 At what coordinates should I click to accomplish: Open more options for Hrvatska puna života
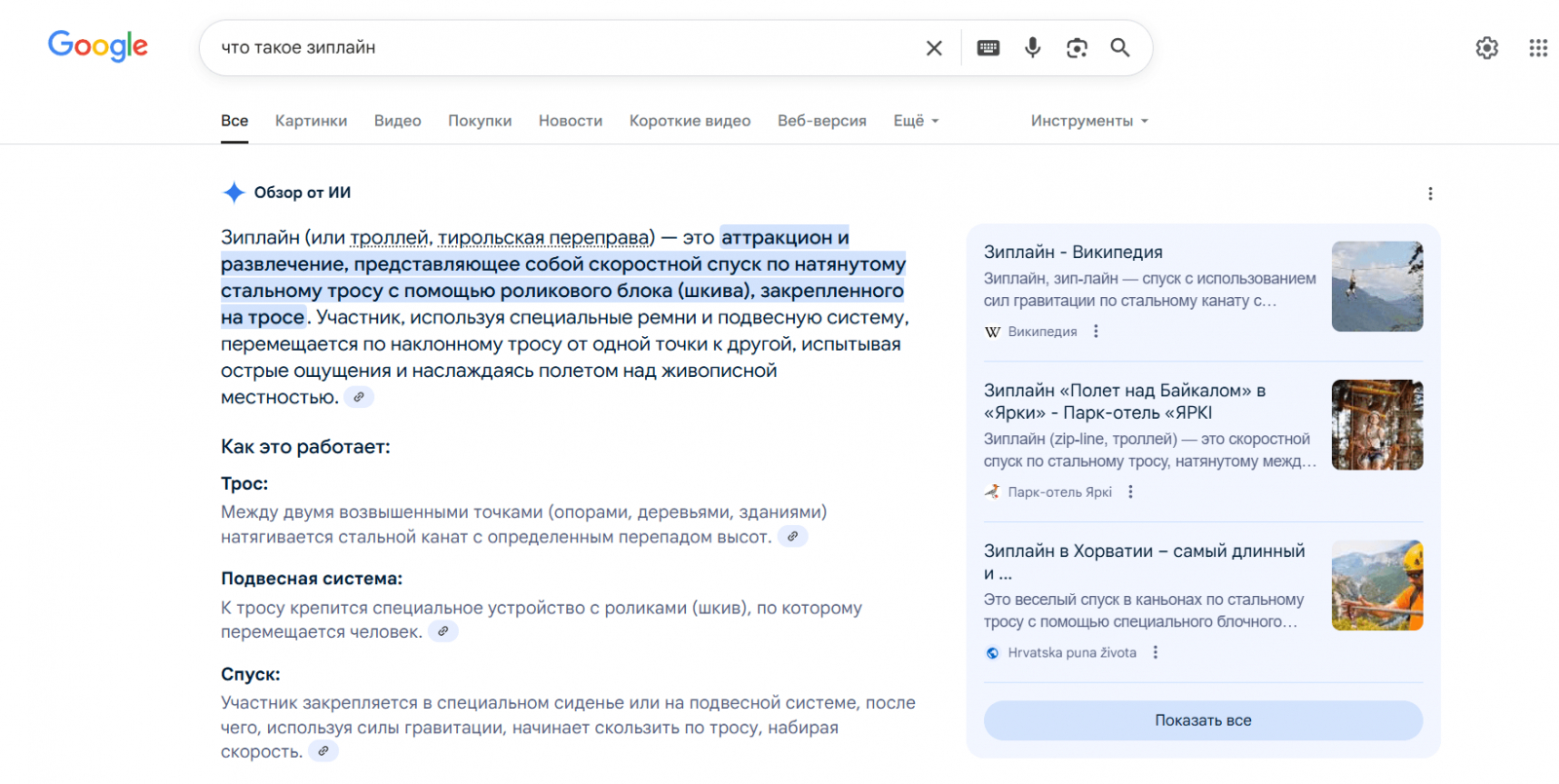click(x=1156, y=653)
